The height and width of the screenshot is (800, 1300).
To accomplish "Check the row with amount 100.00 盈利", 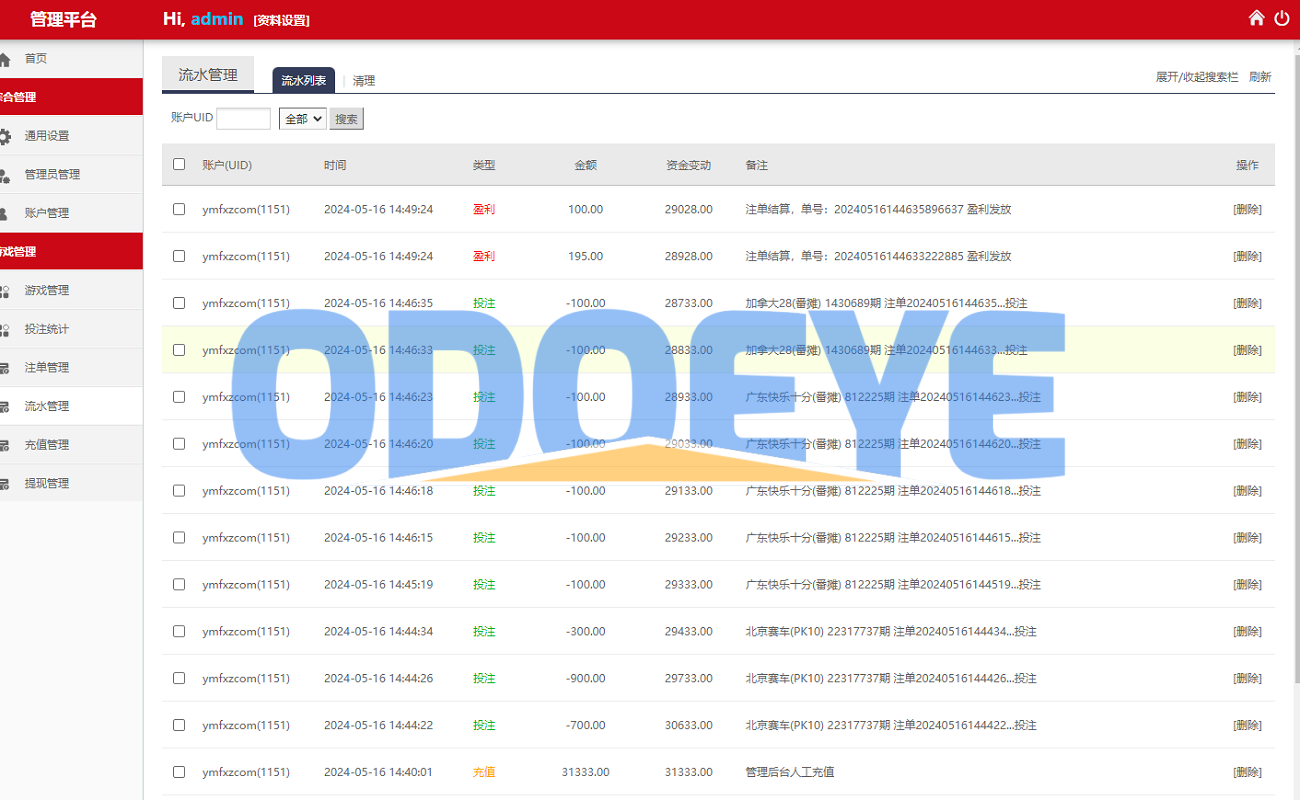I will [x=179, y=209].
